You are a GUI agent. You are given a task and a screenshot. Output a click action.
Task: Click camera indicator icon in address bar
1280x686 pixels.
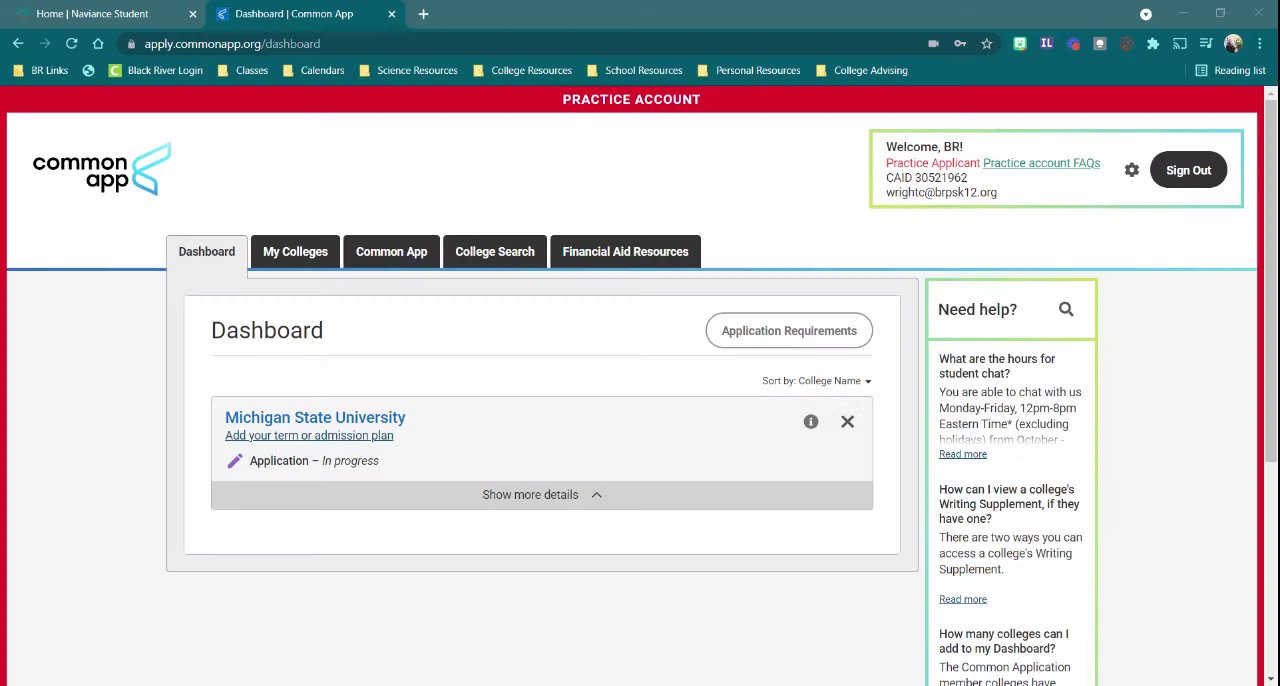(933, 44)
